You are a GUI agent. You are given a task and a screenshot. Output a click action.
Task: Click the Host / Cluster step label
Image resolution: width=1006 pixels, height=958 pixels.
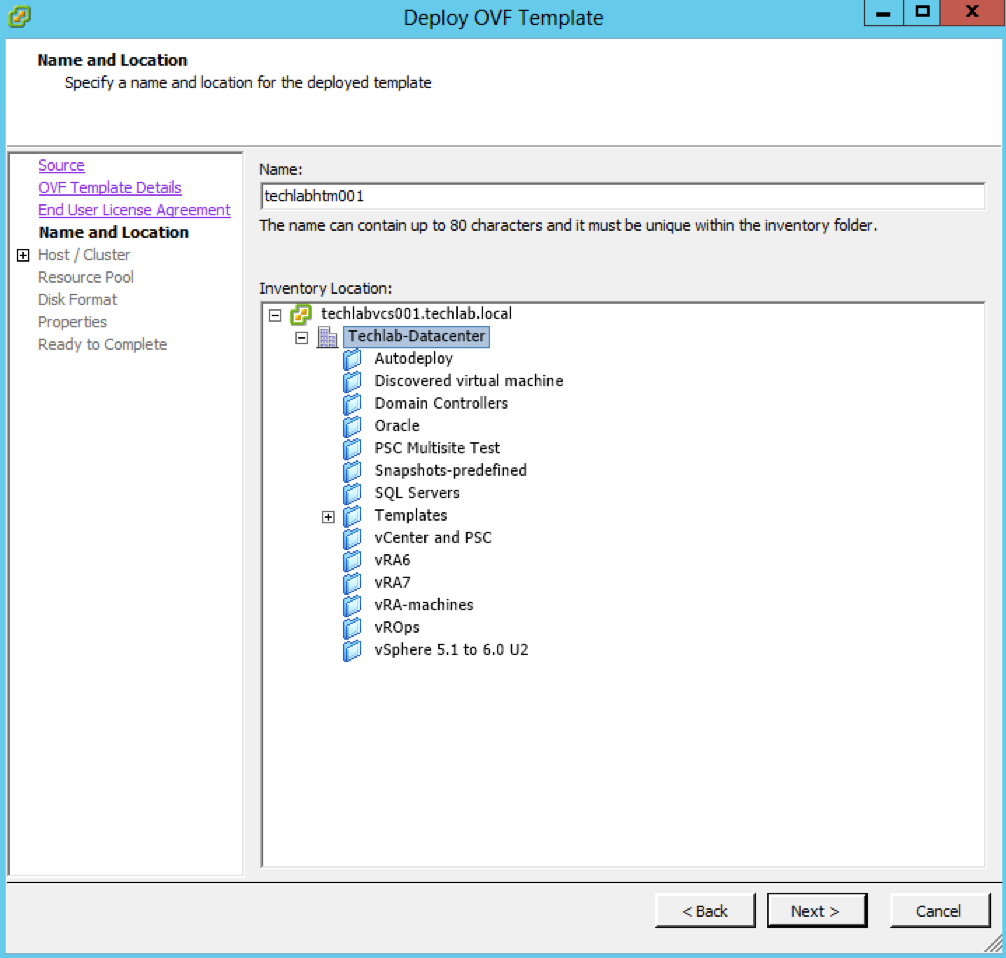pyautogui.click(x=84, y=255)
